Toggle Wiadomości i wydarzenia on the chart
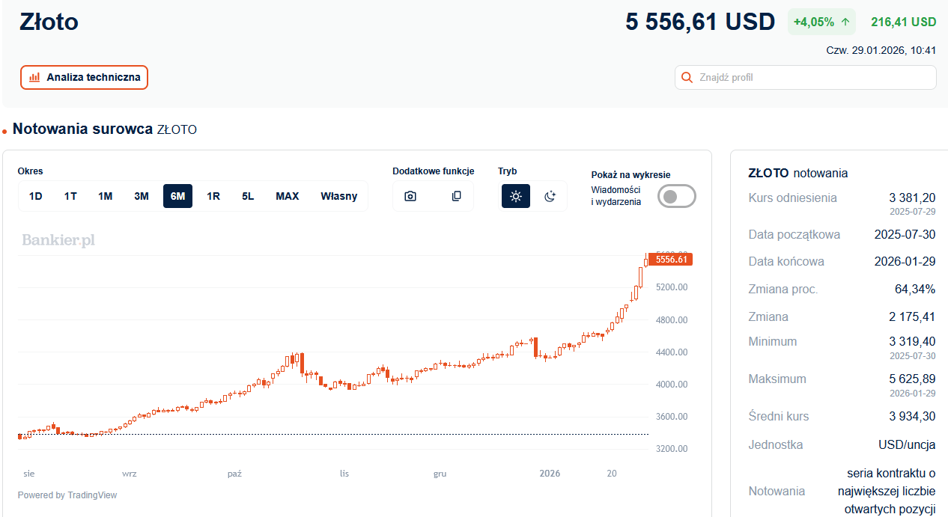This screenshot has width=948, height=517. (x=677, y=197)
